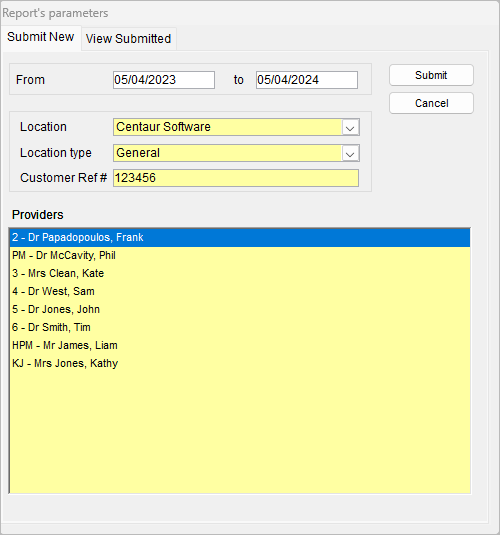
Task: Select provider 4 - Dr West, Sam
Action: [x=240, y=291]
